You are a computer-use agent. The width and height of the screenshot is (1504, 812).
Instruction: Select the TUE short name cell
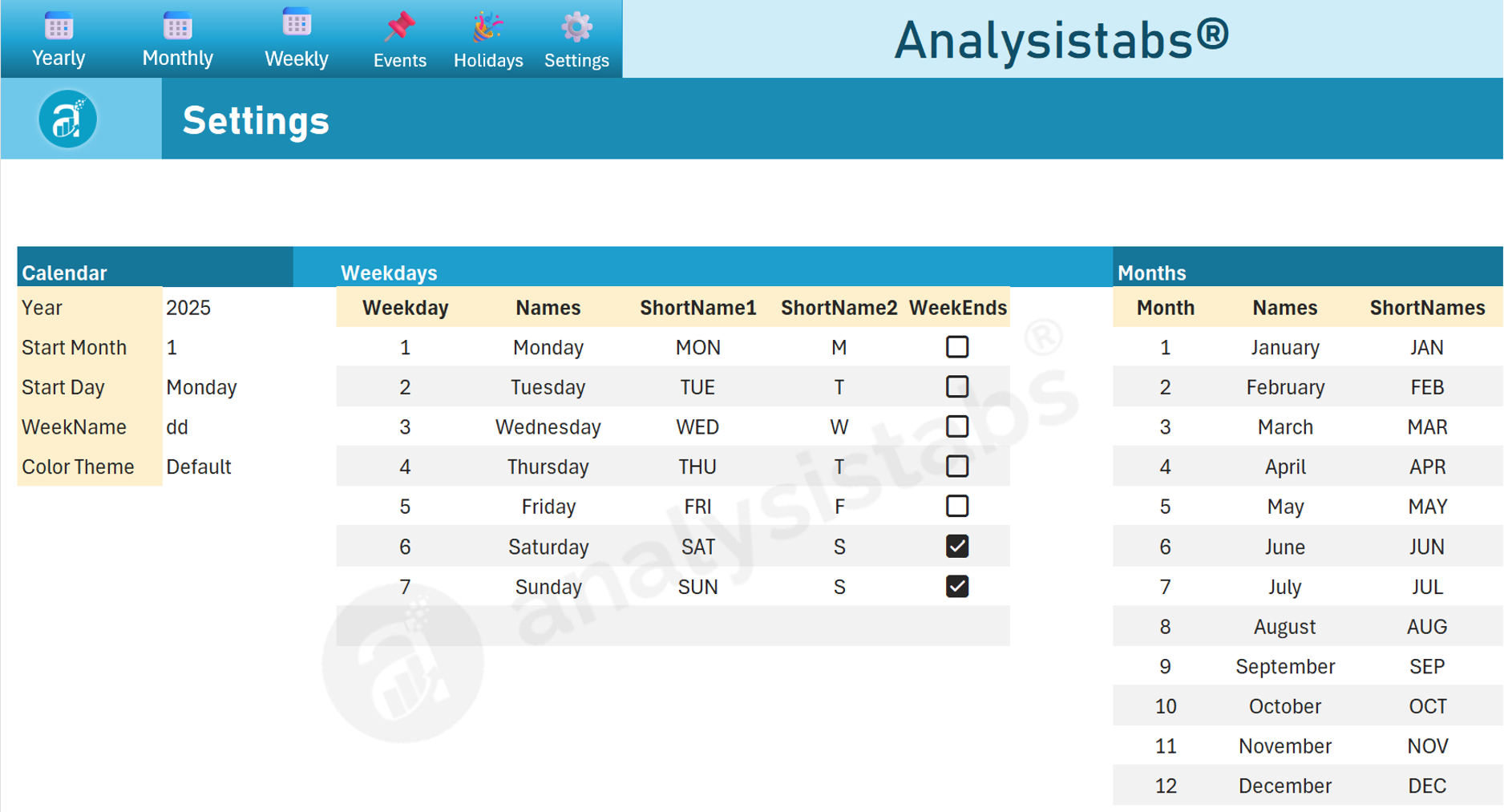tap(697, 387)
